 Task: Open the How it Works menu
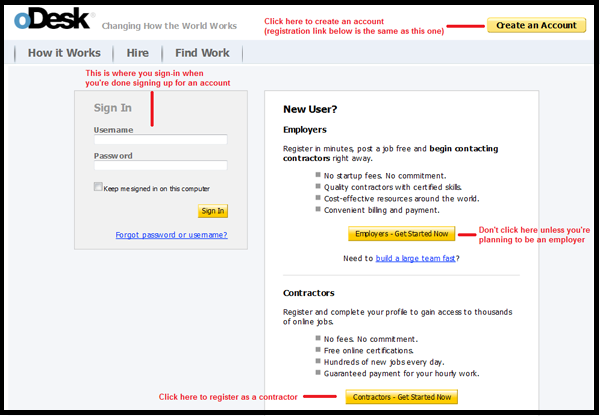pyautogui.click(x=64, y=53)
